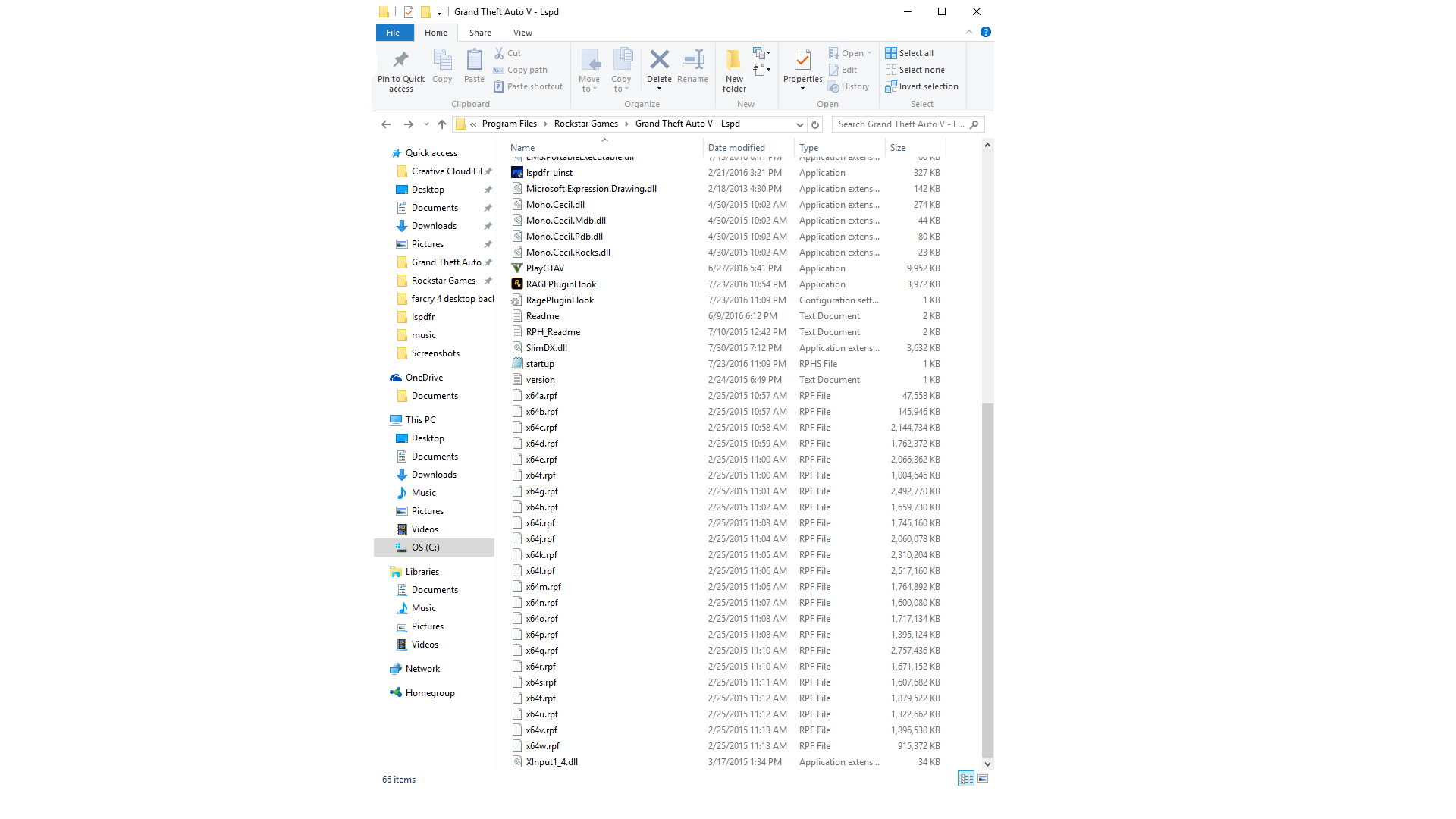Click the Delete icon in ribbon
The height and width of the screenshot is (819, 1456).
click(x=659, y=61)
